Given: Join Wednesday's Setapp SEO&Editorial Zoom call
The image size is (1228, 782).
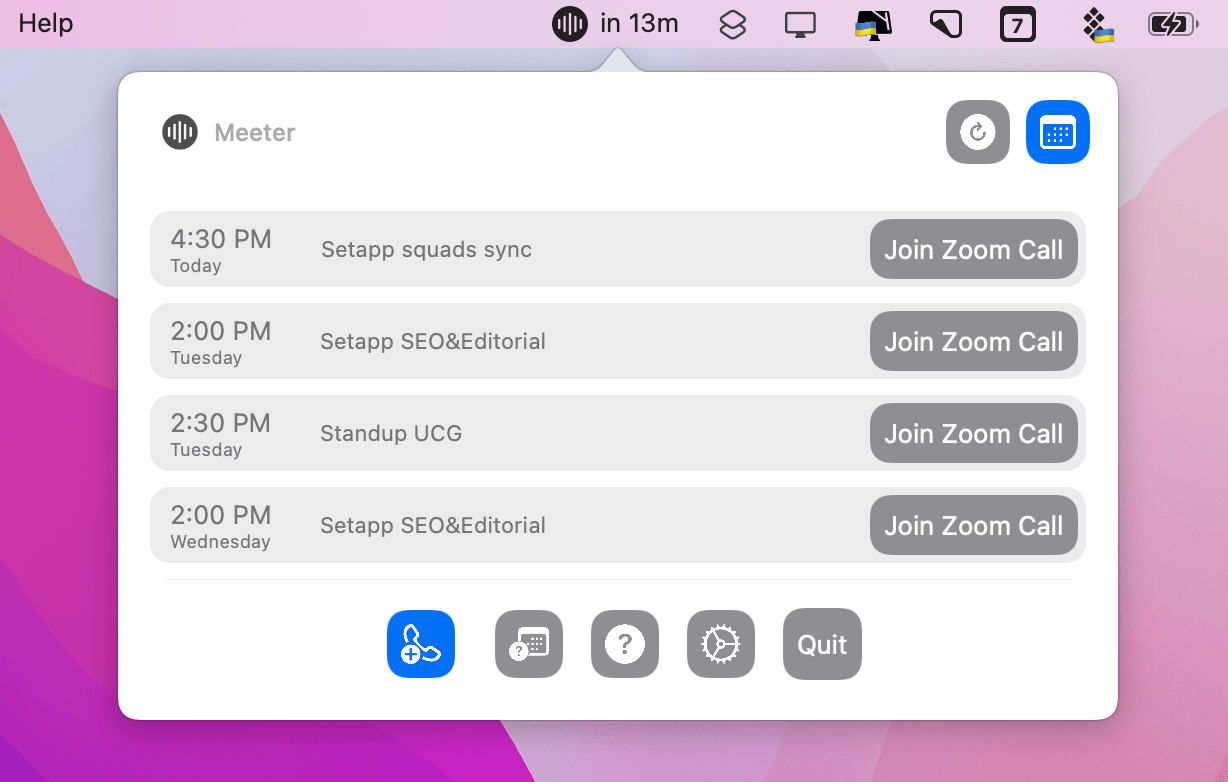Looking at the screenshot, I should click(x=972, y=525).
